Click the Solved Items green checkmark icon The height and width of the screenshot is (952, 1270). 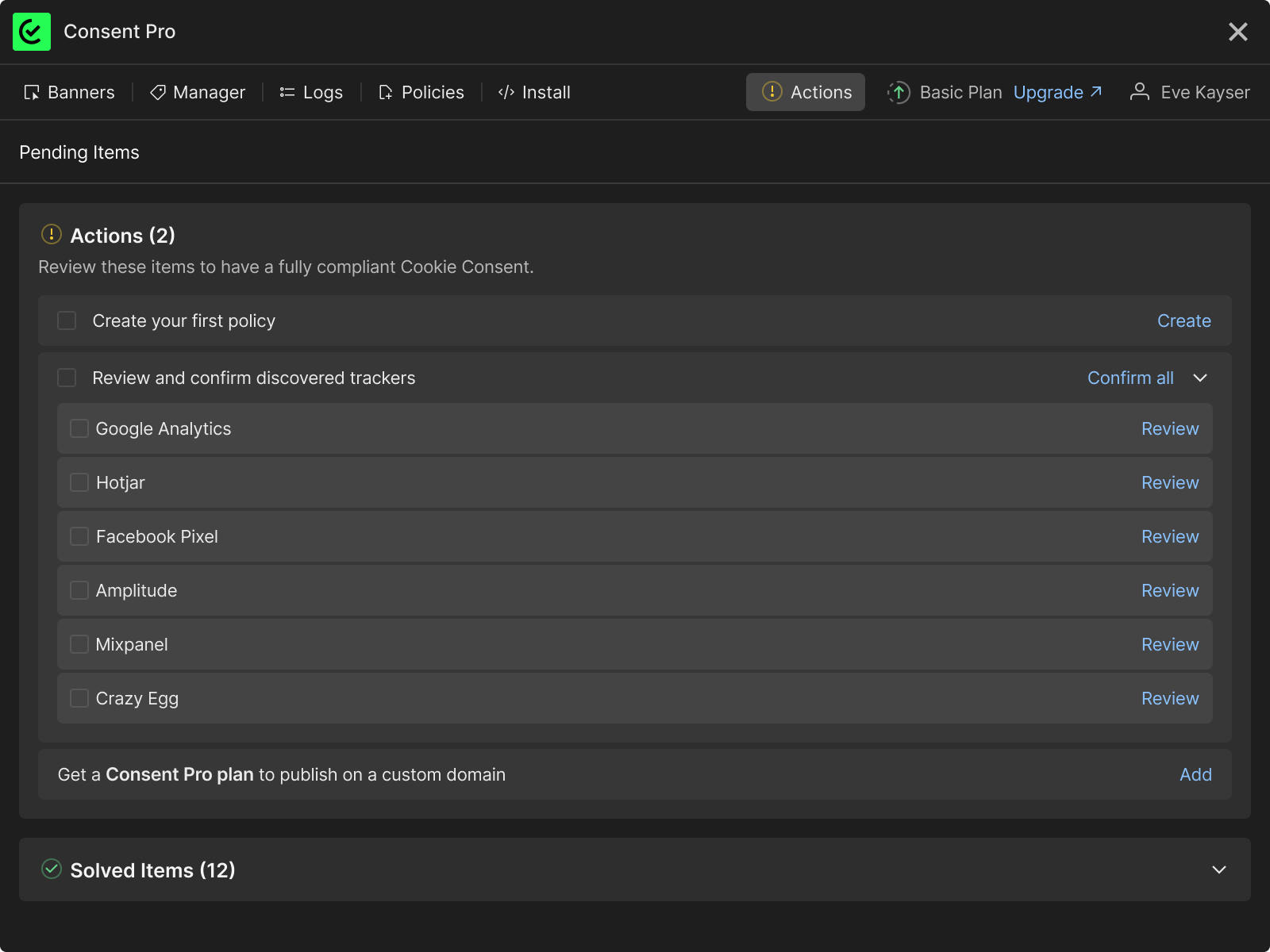click(x=52, y=869)
